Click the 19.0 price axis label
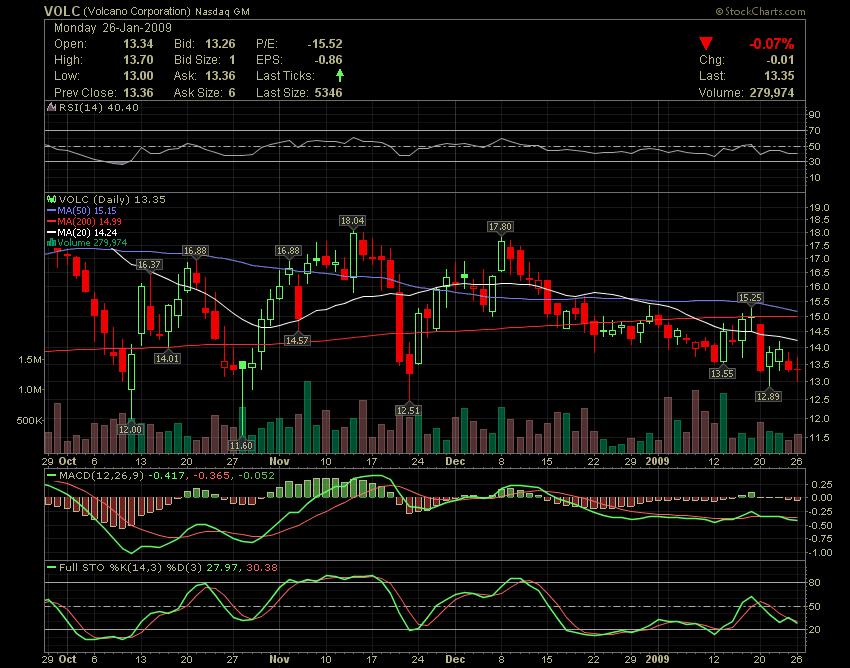Screen dimensions: 850x668 click(820, 208)
